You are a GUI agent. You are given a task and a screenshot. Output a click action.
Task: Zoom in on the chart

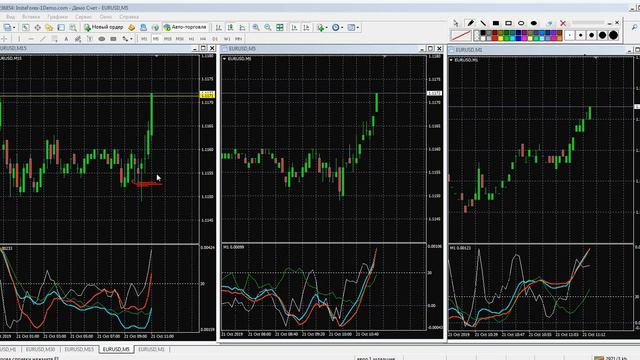click(x=256, y=27)
